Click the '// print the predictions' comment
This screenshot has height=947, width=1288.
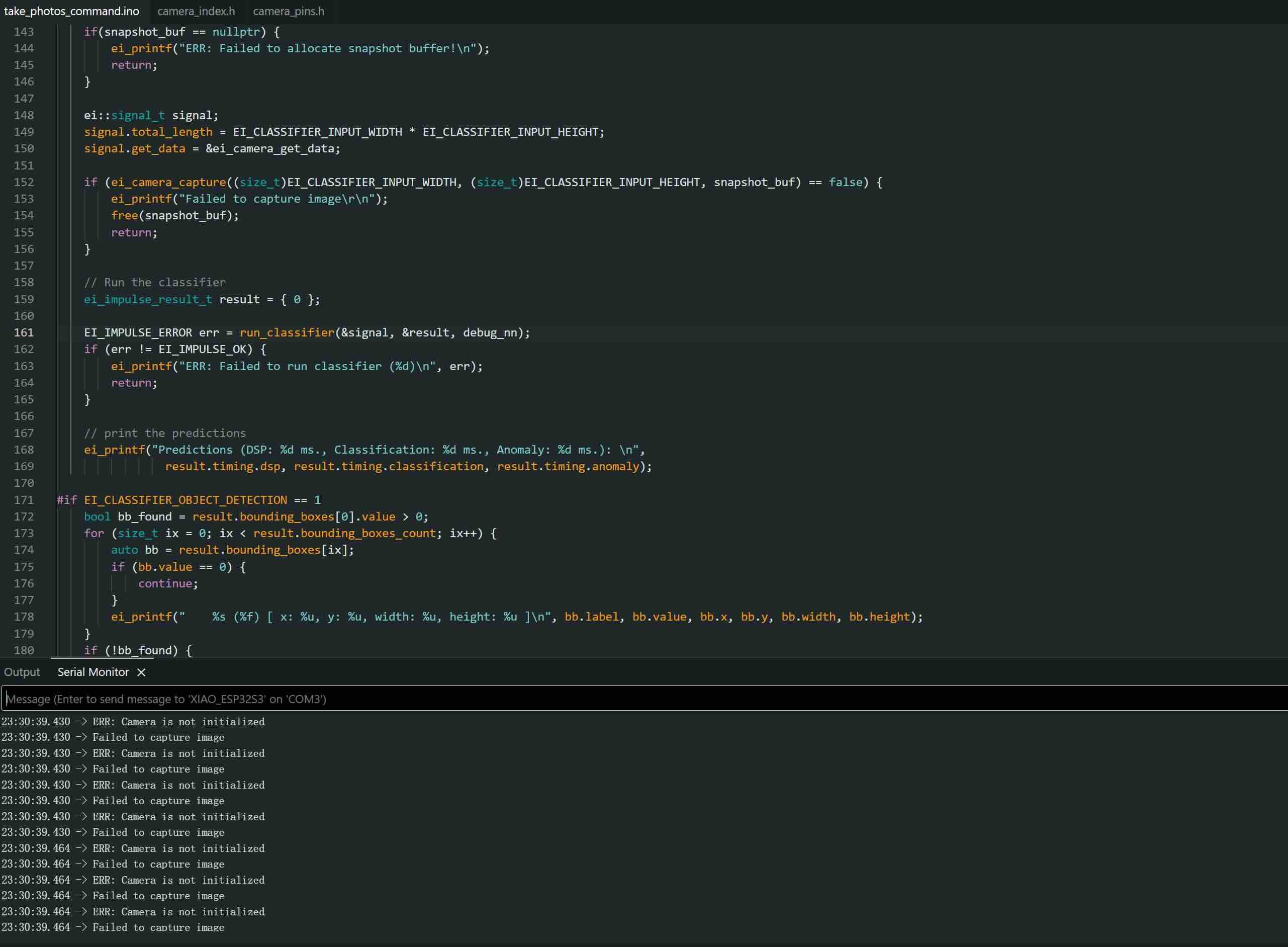click(165, 434)
